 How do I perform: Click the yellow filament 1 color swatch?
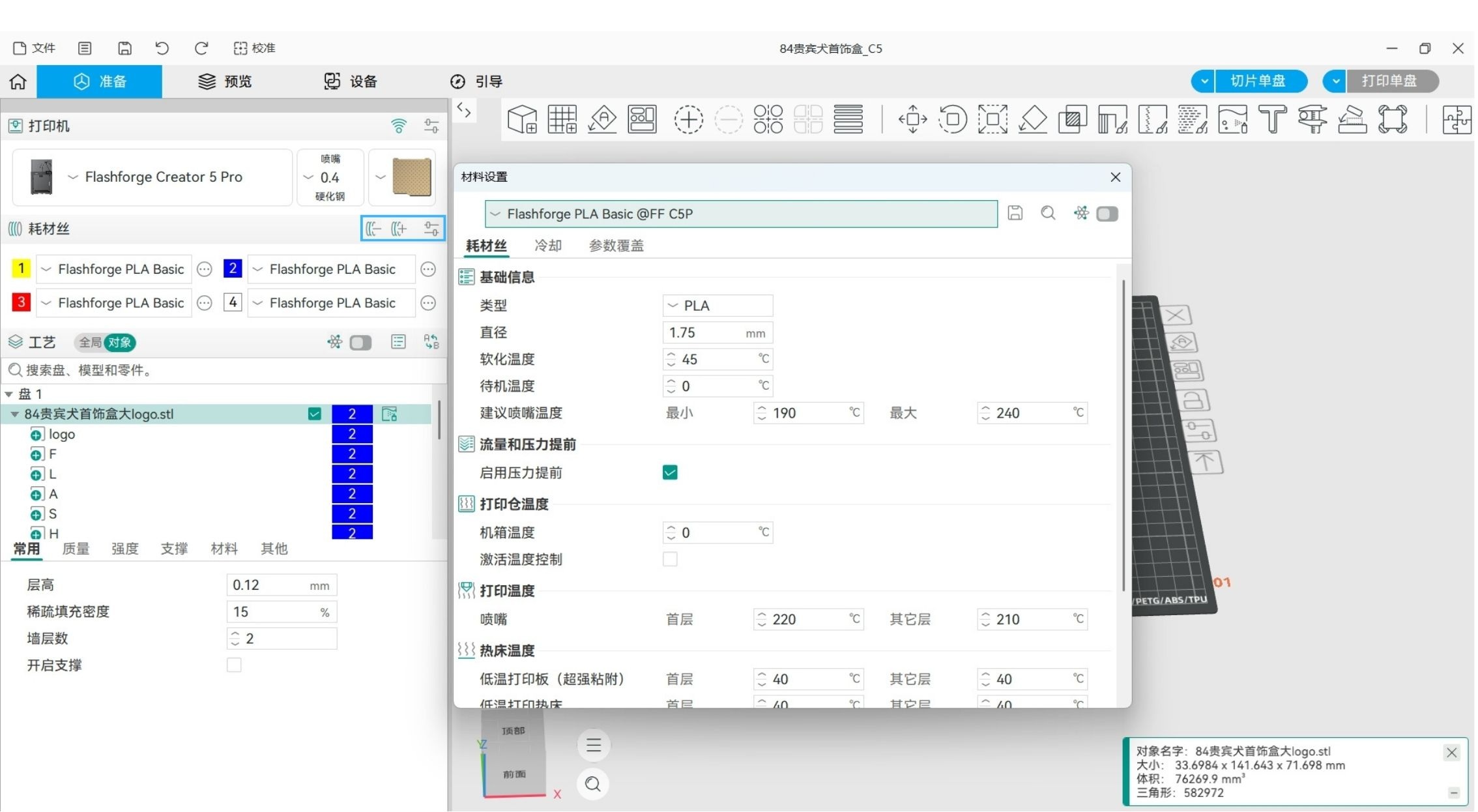(x=21, y=268)
